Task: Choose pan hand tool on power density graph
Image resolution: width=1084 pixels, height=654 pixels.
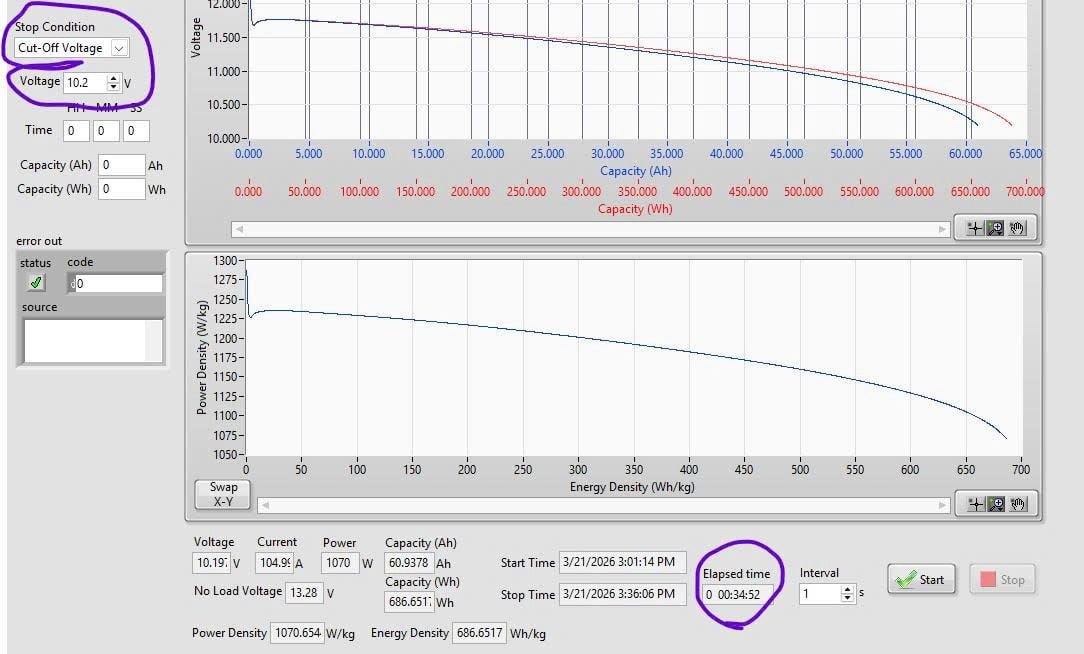Action: pos(1017,504)
